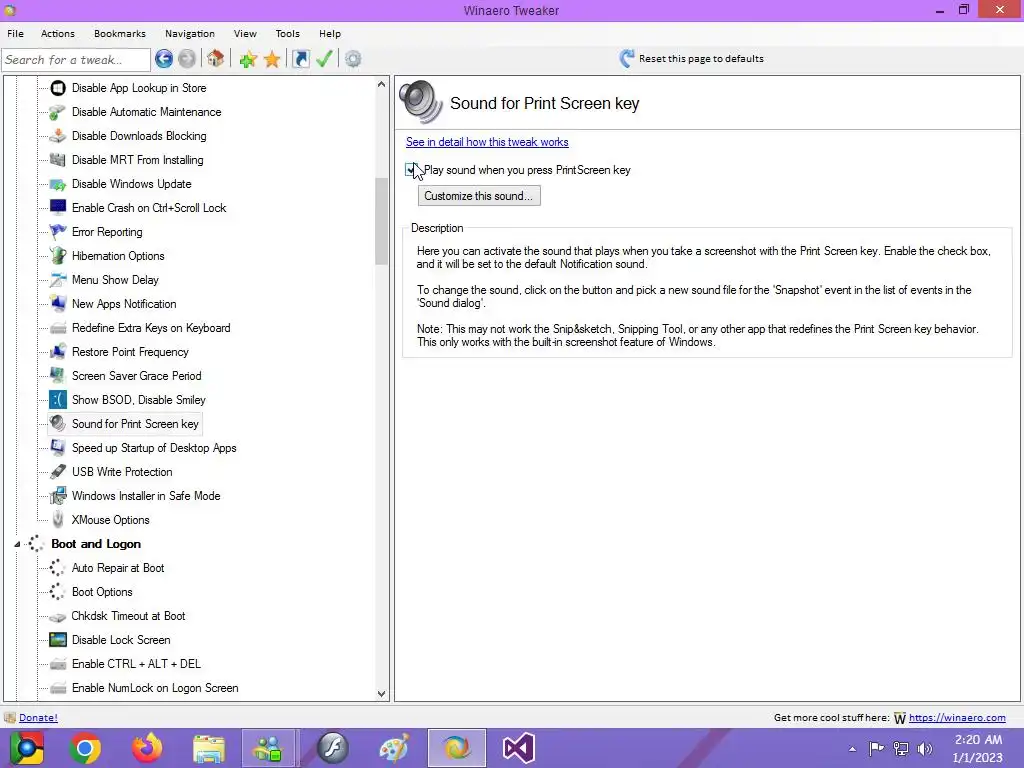Show hidden tray icons arrow

click(852, 749)
